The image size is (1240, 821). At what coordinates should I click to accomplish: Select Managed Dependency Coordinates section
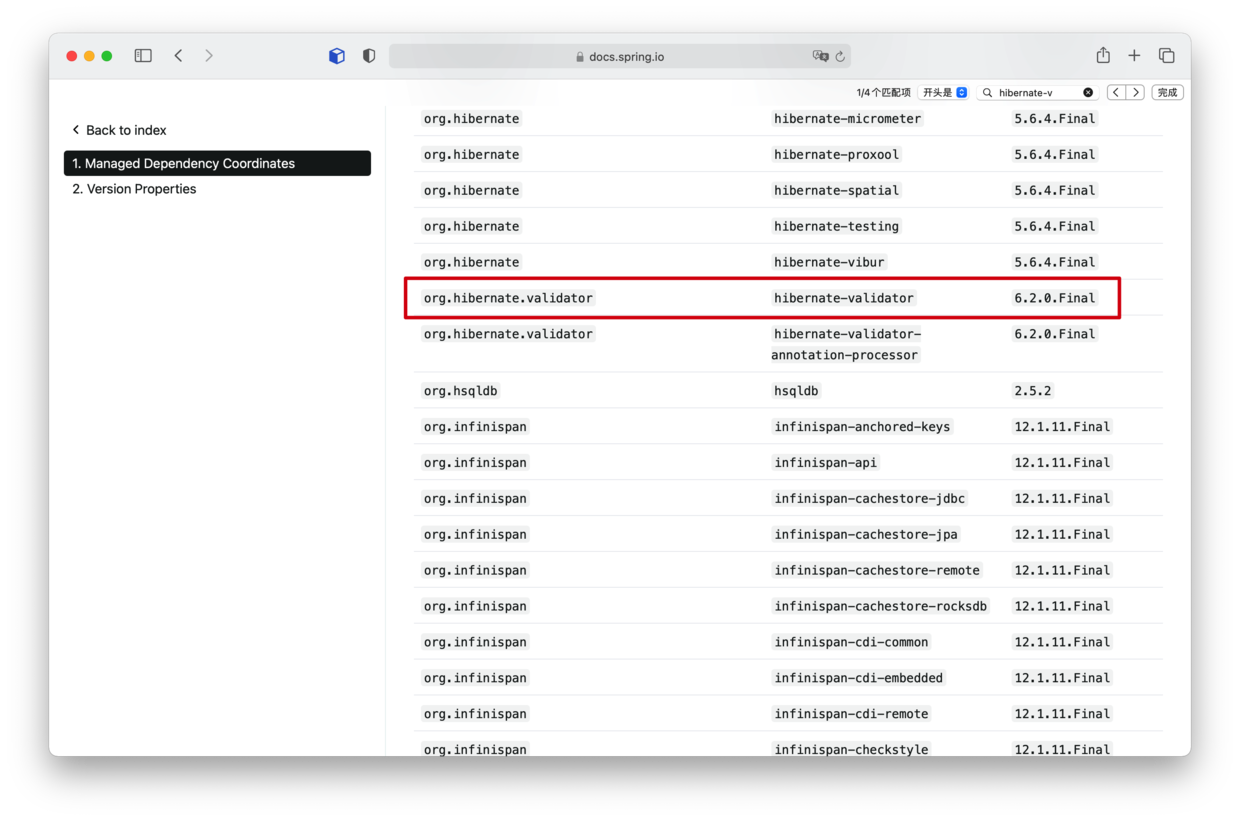[217, 163]
